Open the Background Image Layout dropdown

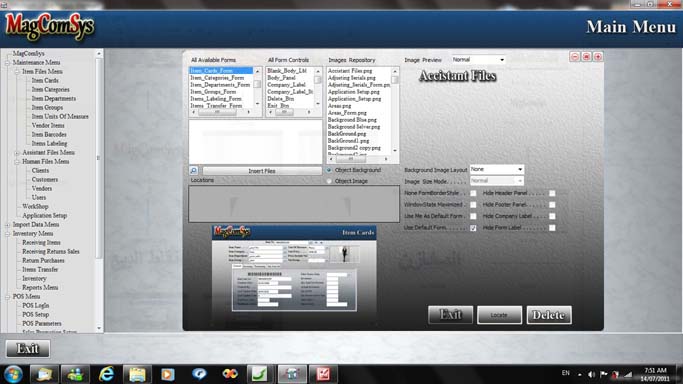(497, 169)
